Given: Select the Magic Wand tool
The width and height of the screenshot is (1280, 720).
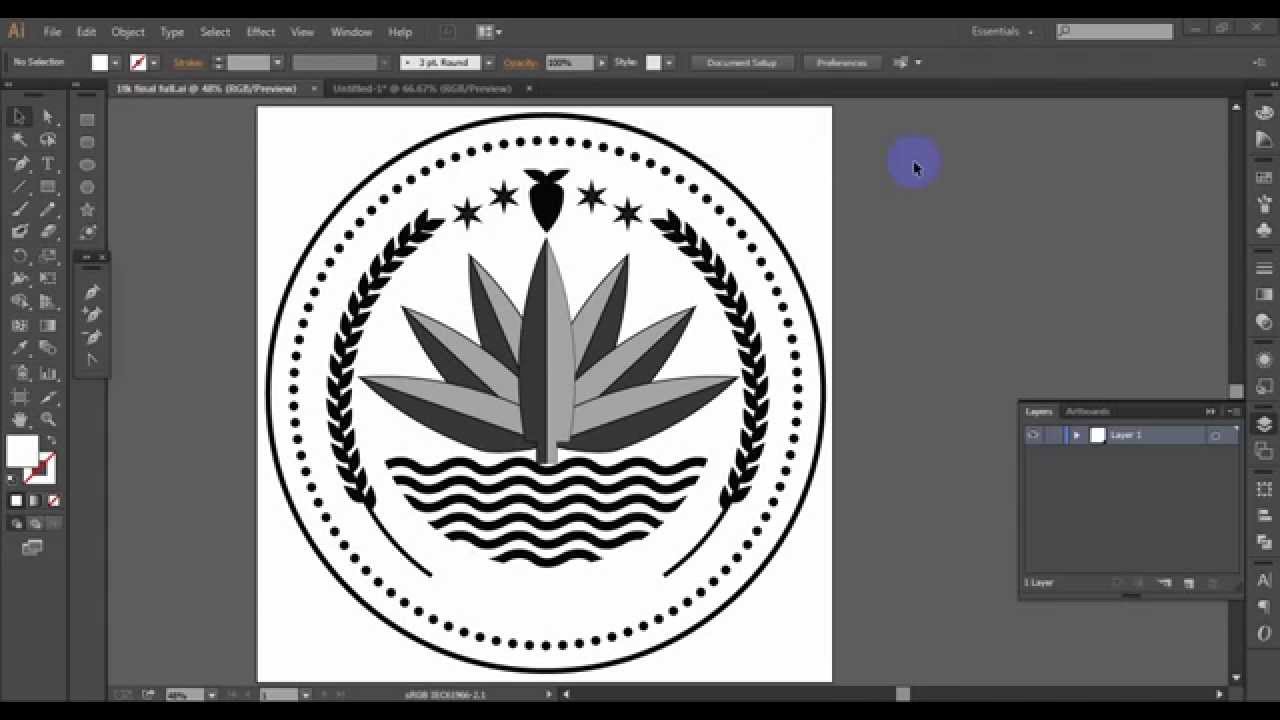Looking at the screenshot, I should coord(19,140).
